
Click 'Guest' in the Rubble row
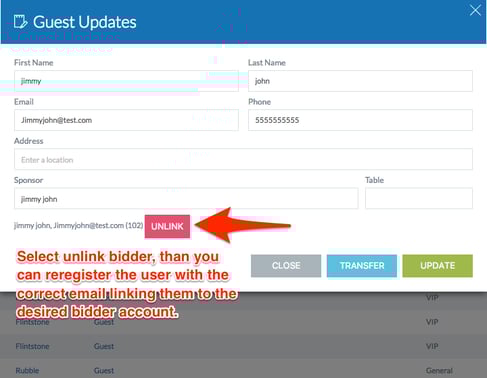pyautogui.click(x=104, y=371)
